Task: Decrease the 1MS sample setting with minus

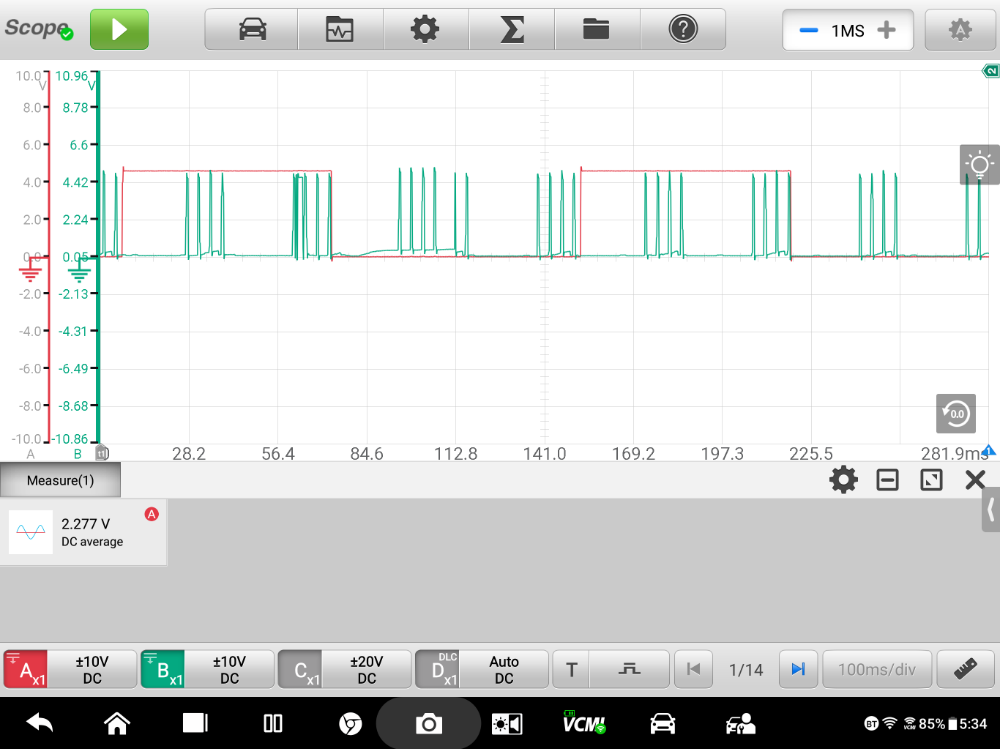Action: click(808, 31)
